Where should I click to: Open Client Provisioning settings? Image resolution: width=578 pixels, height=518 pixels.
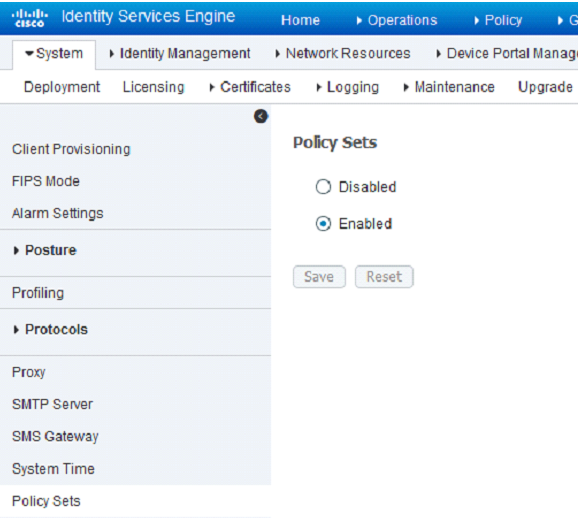71,149
